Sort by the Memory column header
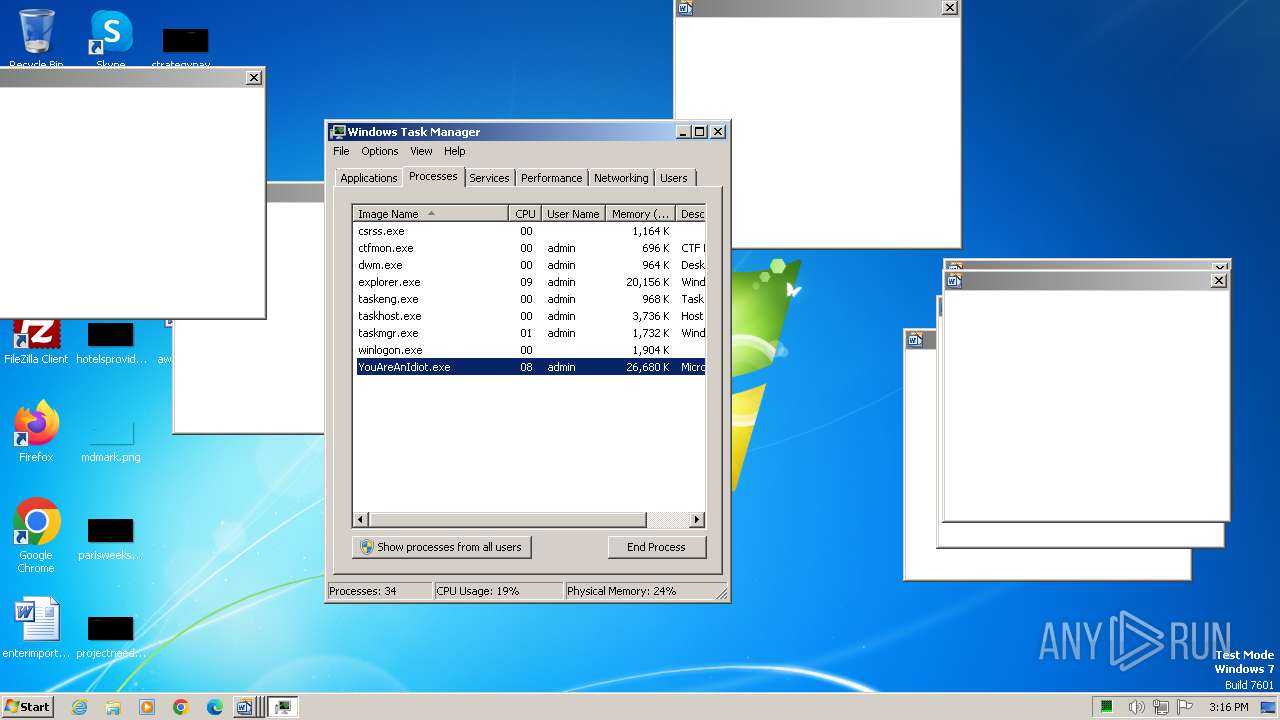This screenshot has width=1280, height=720. [x=641, y=214]
